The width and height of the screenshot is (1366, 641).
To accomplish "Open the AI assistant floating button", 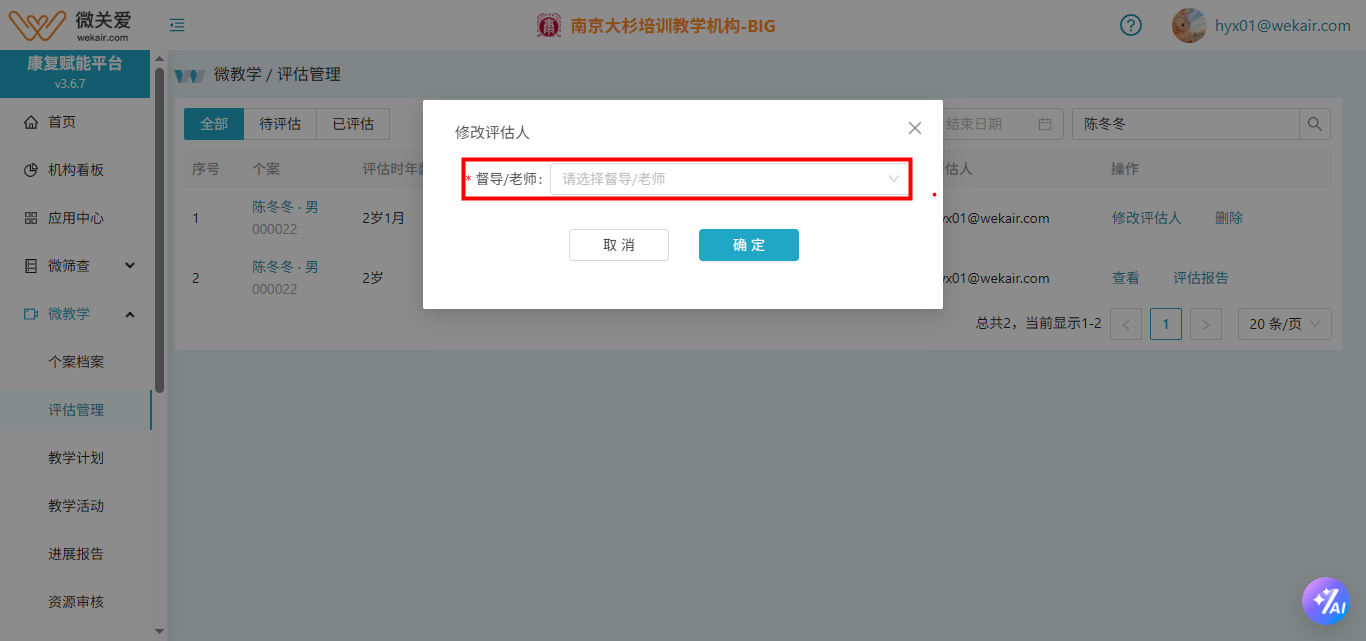I will [x=1326, y=600].
